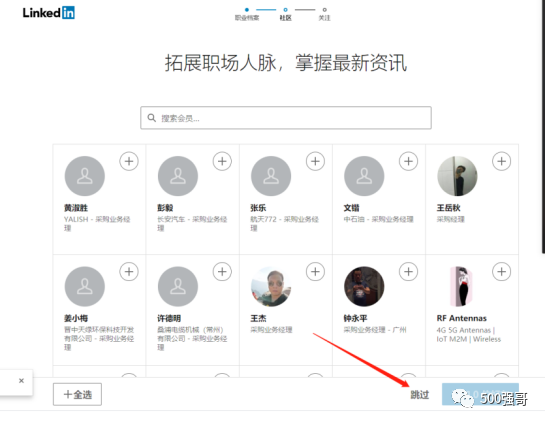Click the 'YALISH' job title text
Screen dimensions: 545x424
[97, 223]
